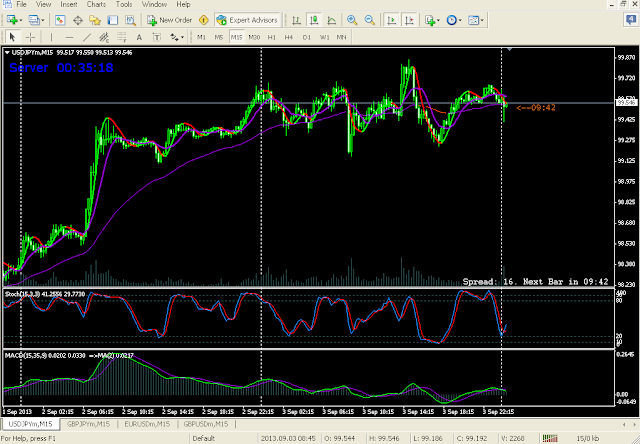640x444 pixels.
Task: Open the Charts menu
Action: click(x=96, y=4)
